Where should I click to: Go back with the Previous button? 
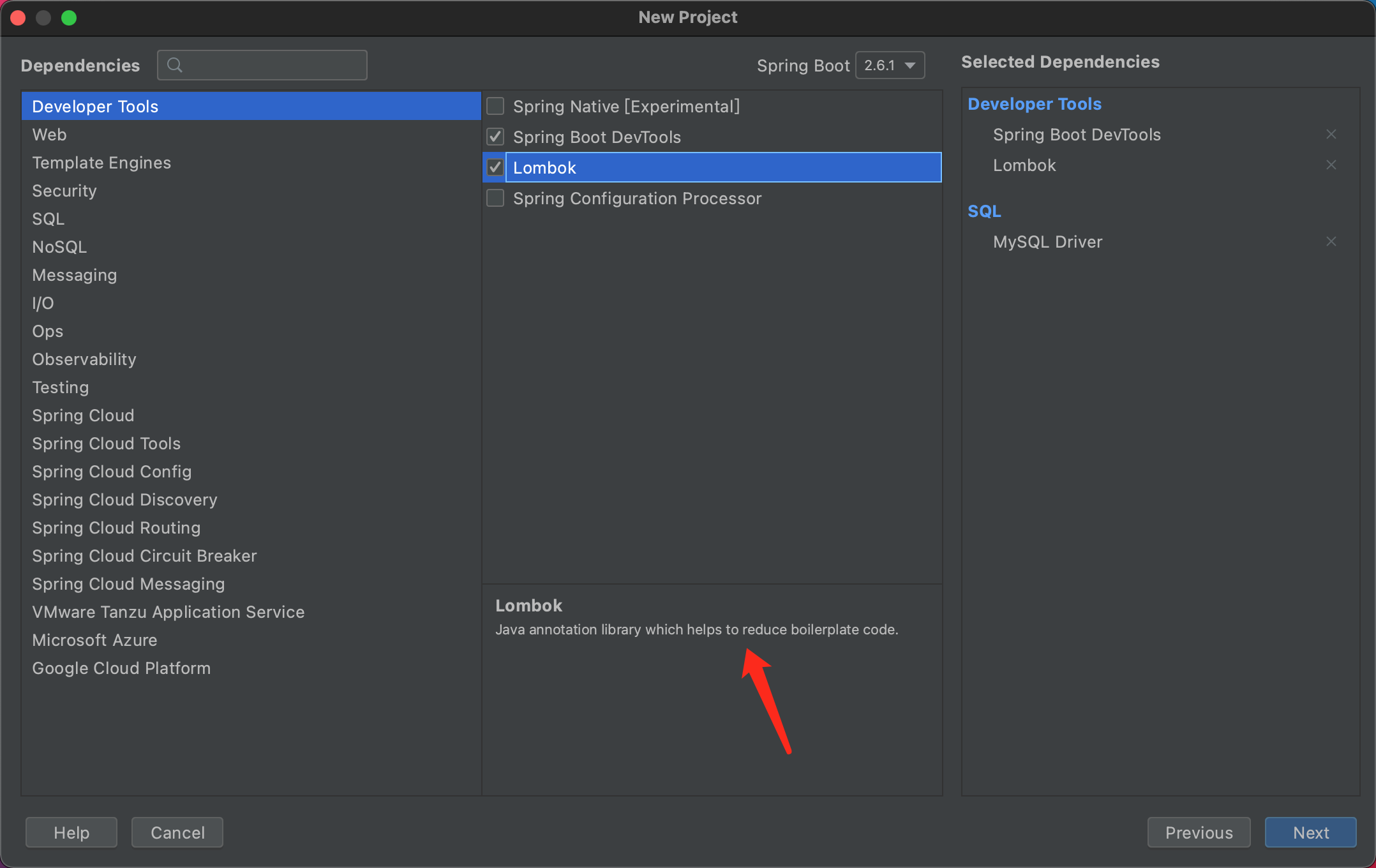pos(1198,832)
